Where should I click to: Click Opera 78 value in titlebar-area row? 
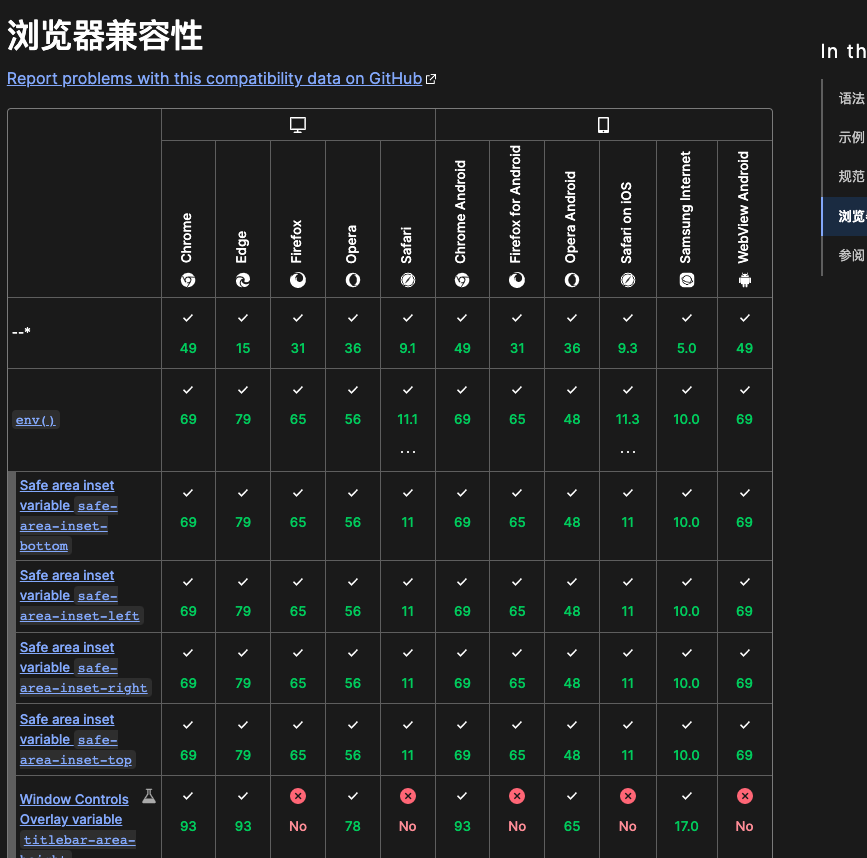pyautogui.click(x=353, y=826)
